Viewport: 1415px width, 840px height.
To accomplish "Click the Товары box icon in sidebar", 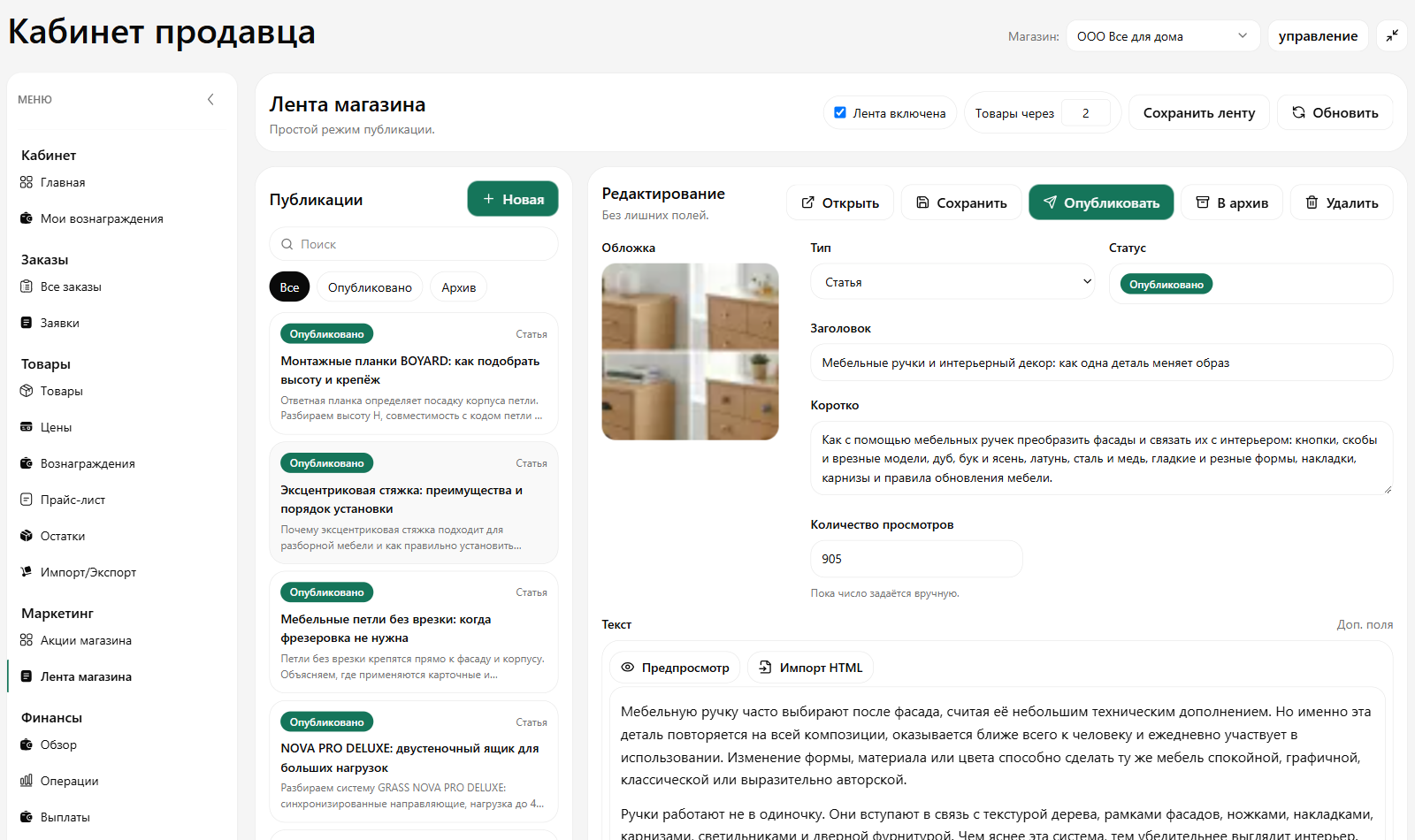I will tap(27, 391).
